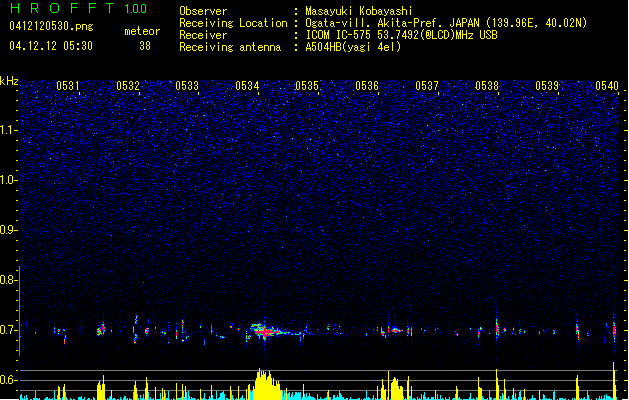The height and width of the screenshot is (400, 629).
Task: Click the 0.6 frequency axis label
Action: tap(9, 380)
